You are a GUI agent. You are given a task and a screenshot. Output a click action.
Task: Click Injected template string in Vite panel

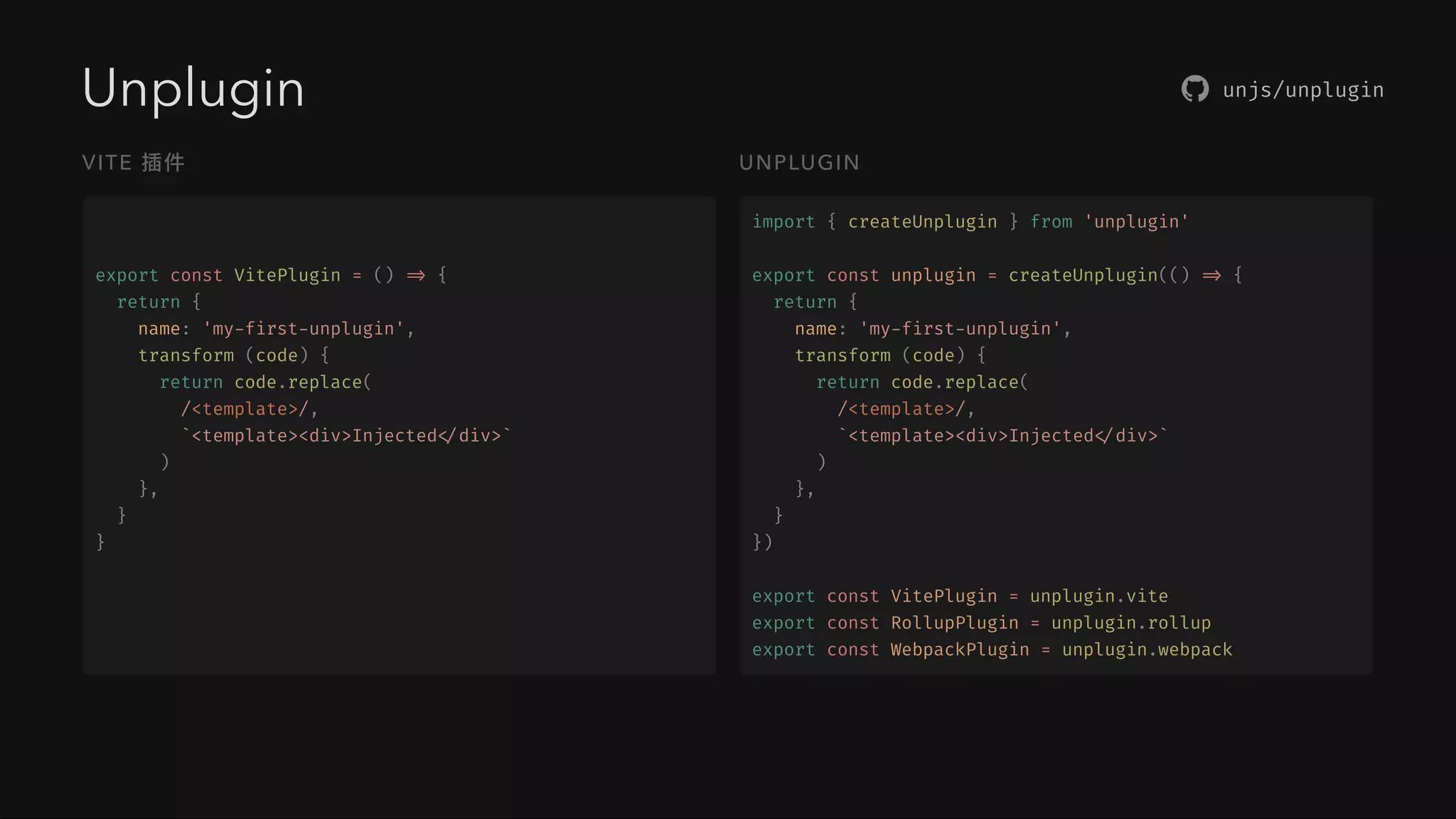[346, 436]
